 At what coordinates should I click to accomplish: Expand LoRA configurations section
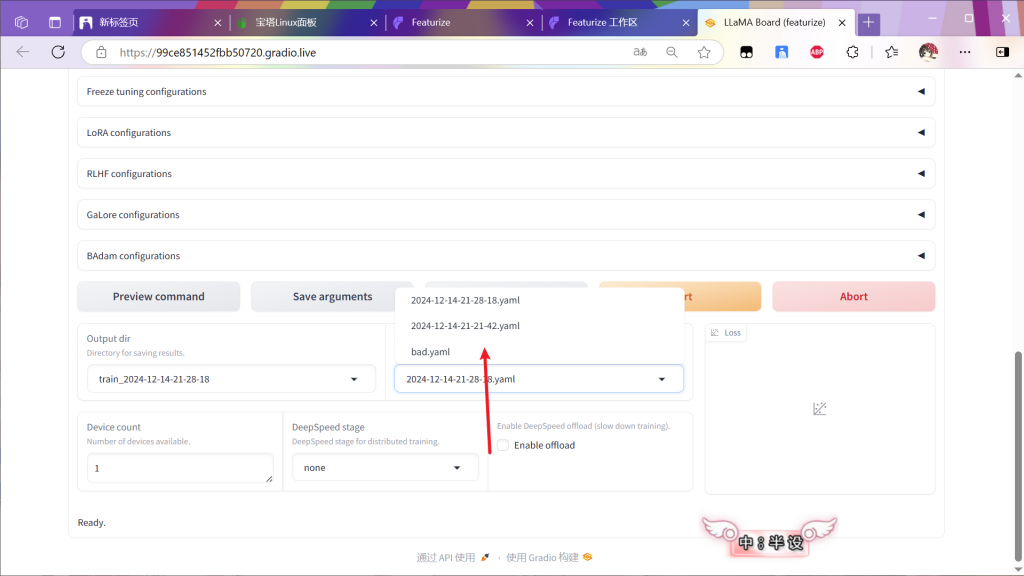pyautogui.click(x=506, y=133)
